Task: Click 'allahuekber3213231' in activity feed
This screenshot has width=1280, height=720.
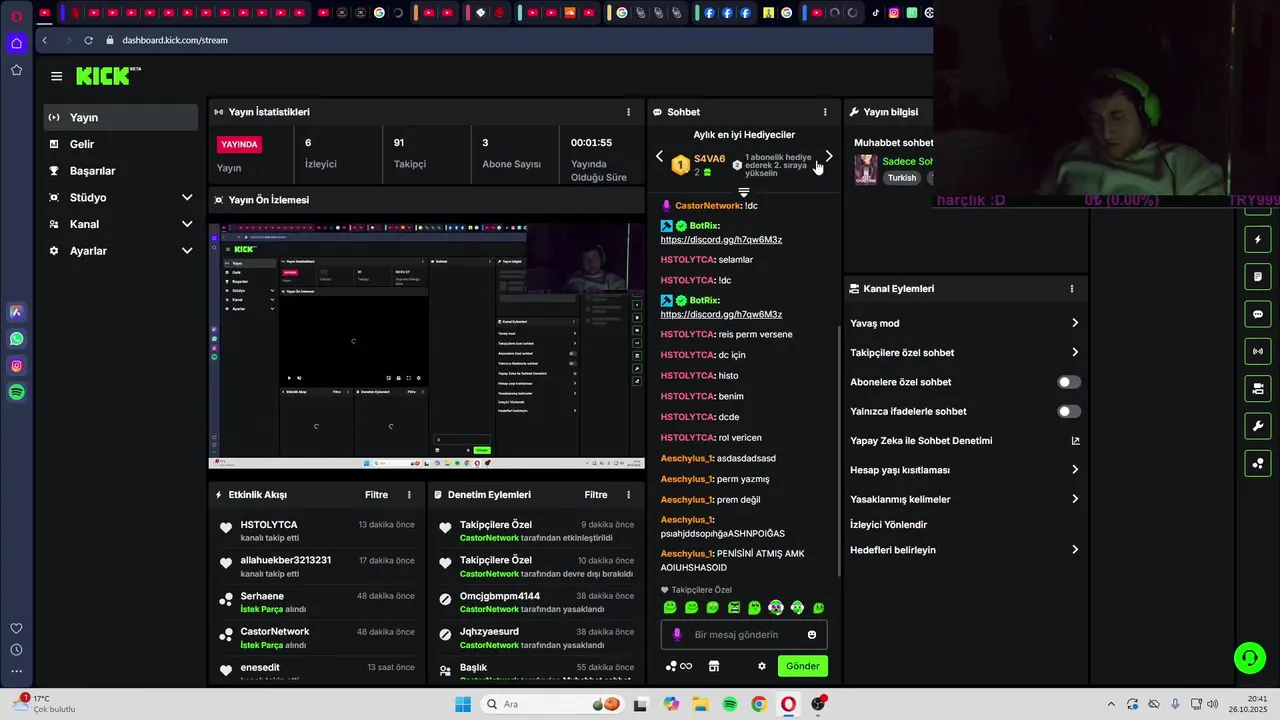Action: 286,560
